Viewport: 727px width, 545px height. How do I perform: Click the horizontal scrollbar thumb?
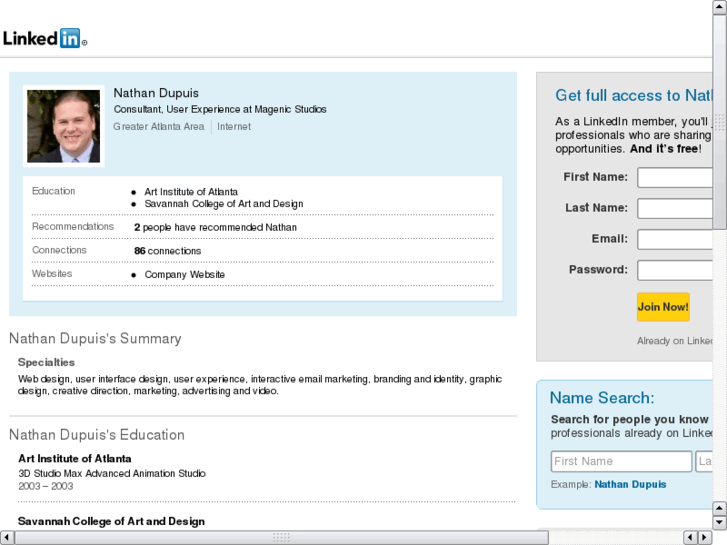281,537
